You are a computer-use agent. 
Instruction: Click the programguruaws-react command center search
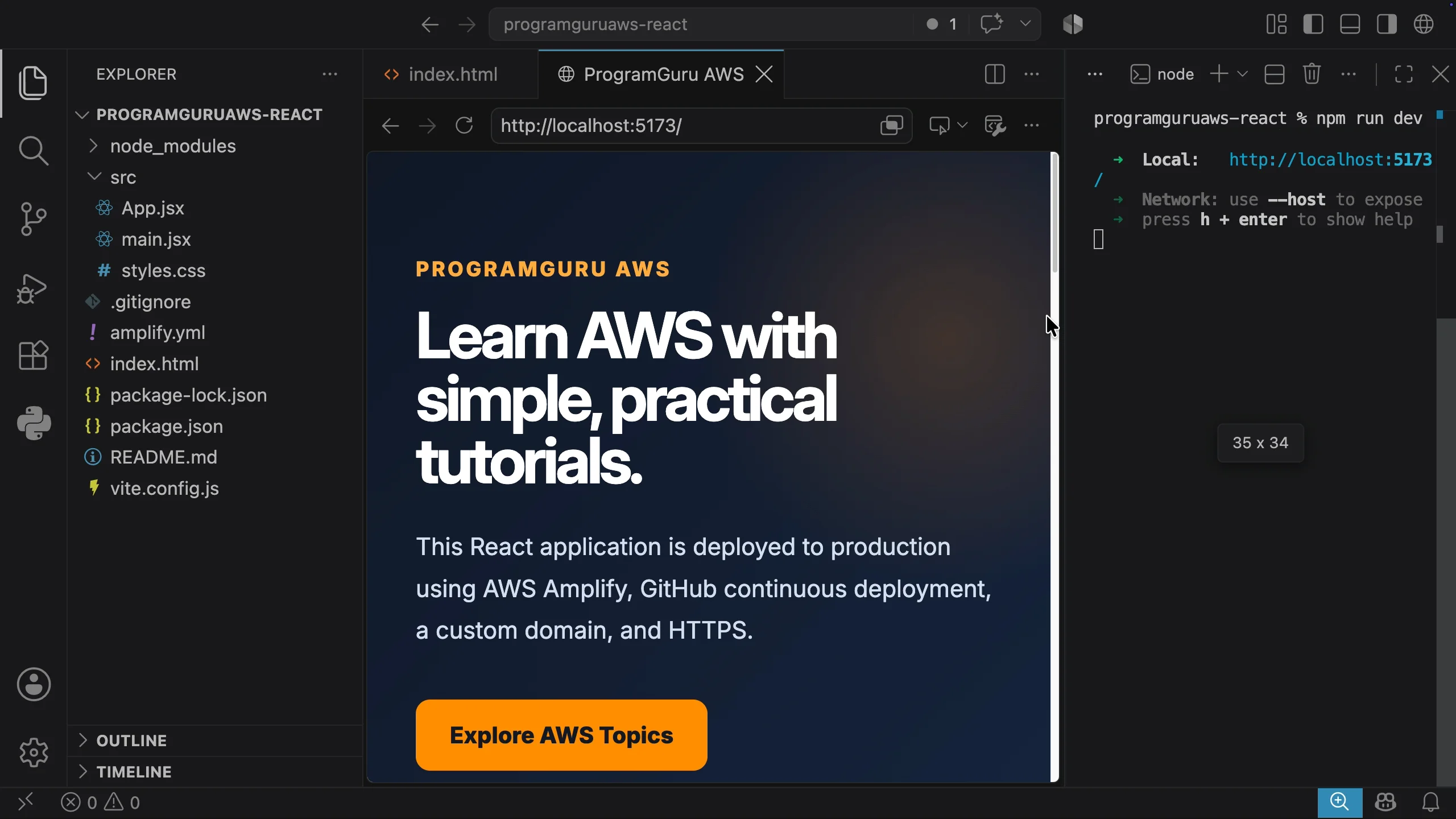[x=701, y=24]
